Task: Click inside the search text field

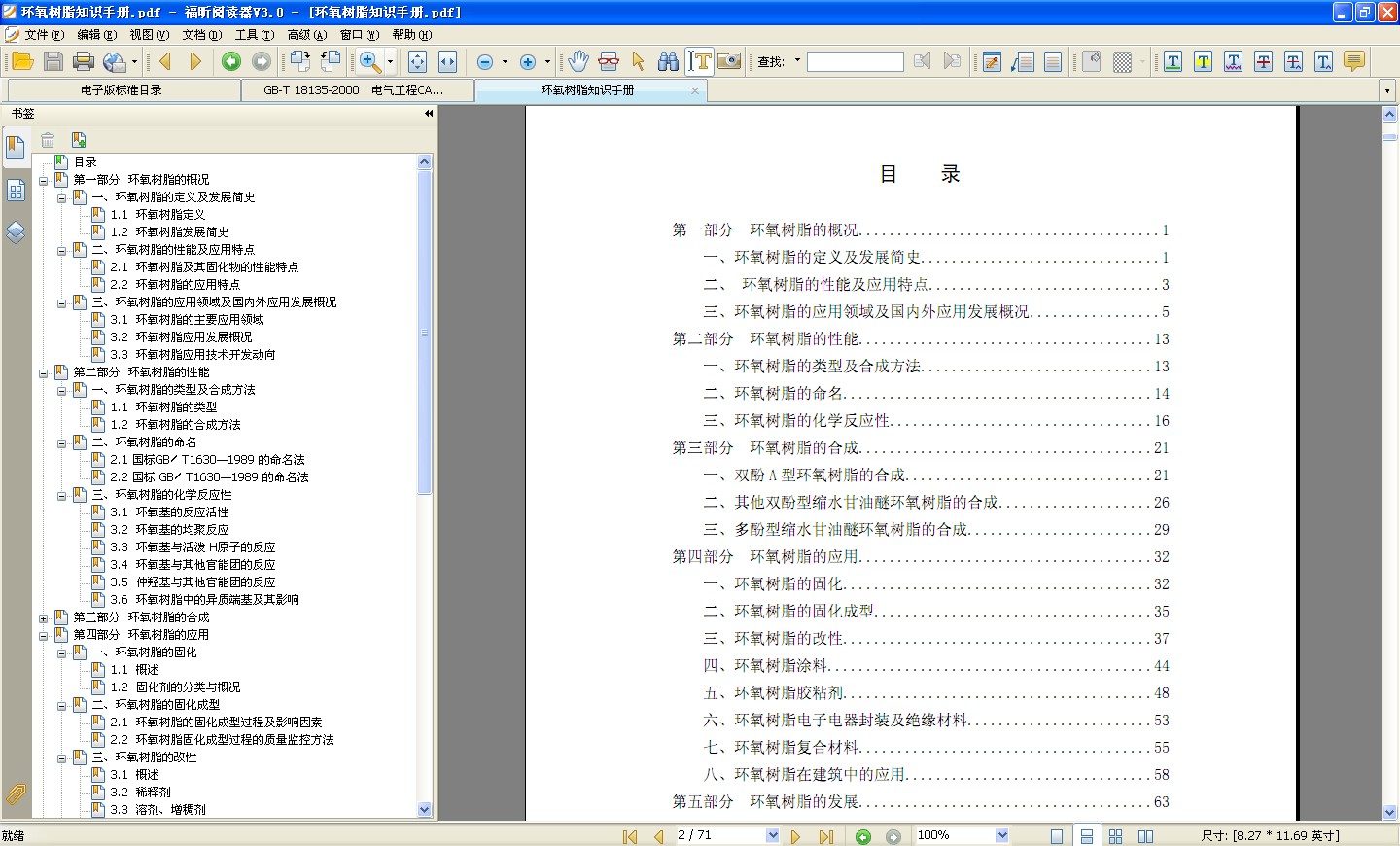Action: (855, 60)
